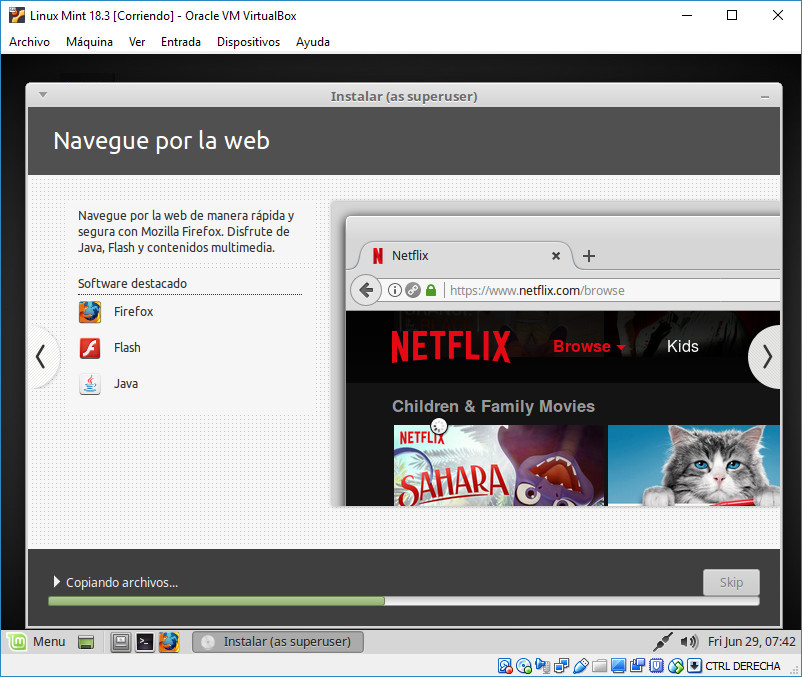The image size is (802, 677).
Task: Open the Máquina menu
Action: [89, 42]
